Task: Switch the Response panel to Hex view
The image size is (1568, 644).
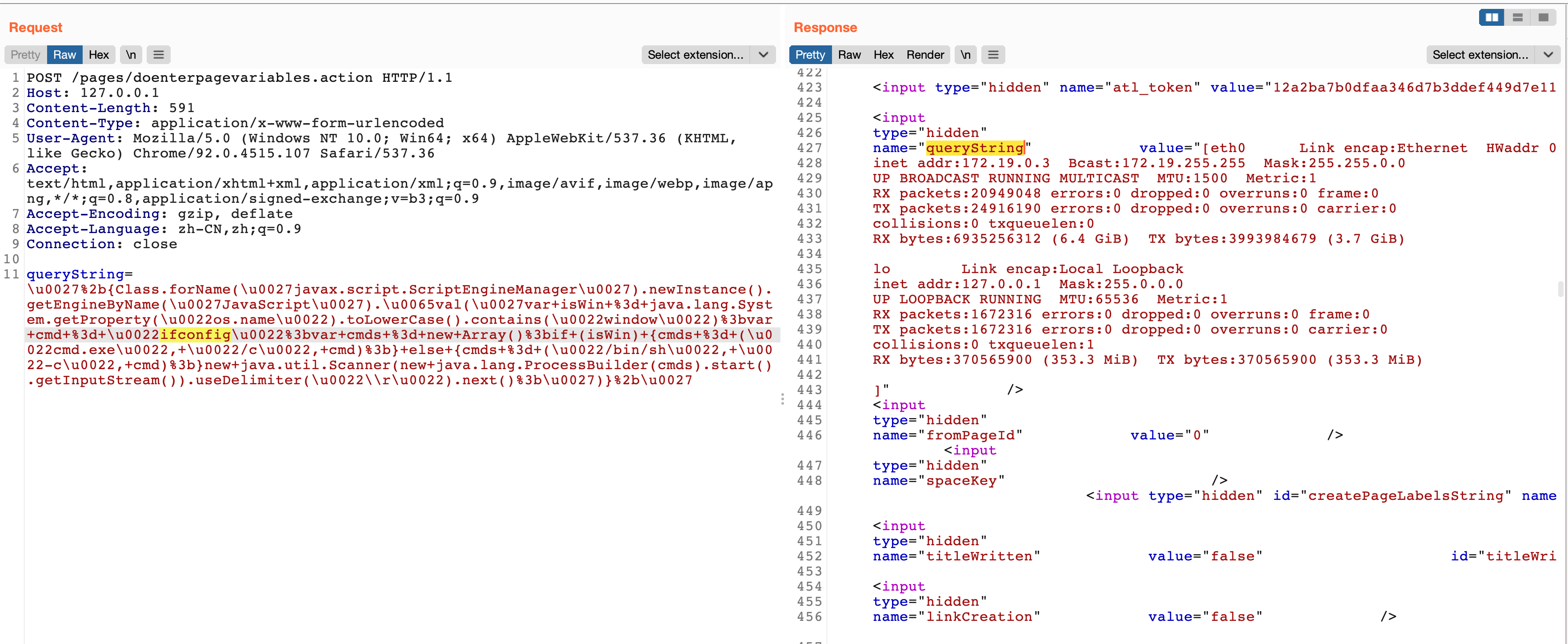Action: (884, 55)
